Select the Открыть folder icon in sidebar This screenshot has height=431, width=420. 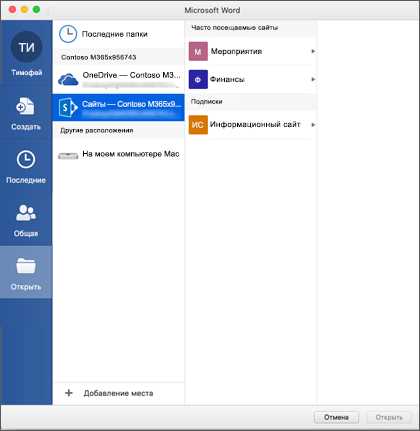[26, 266]
